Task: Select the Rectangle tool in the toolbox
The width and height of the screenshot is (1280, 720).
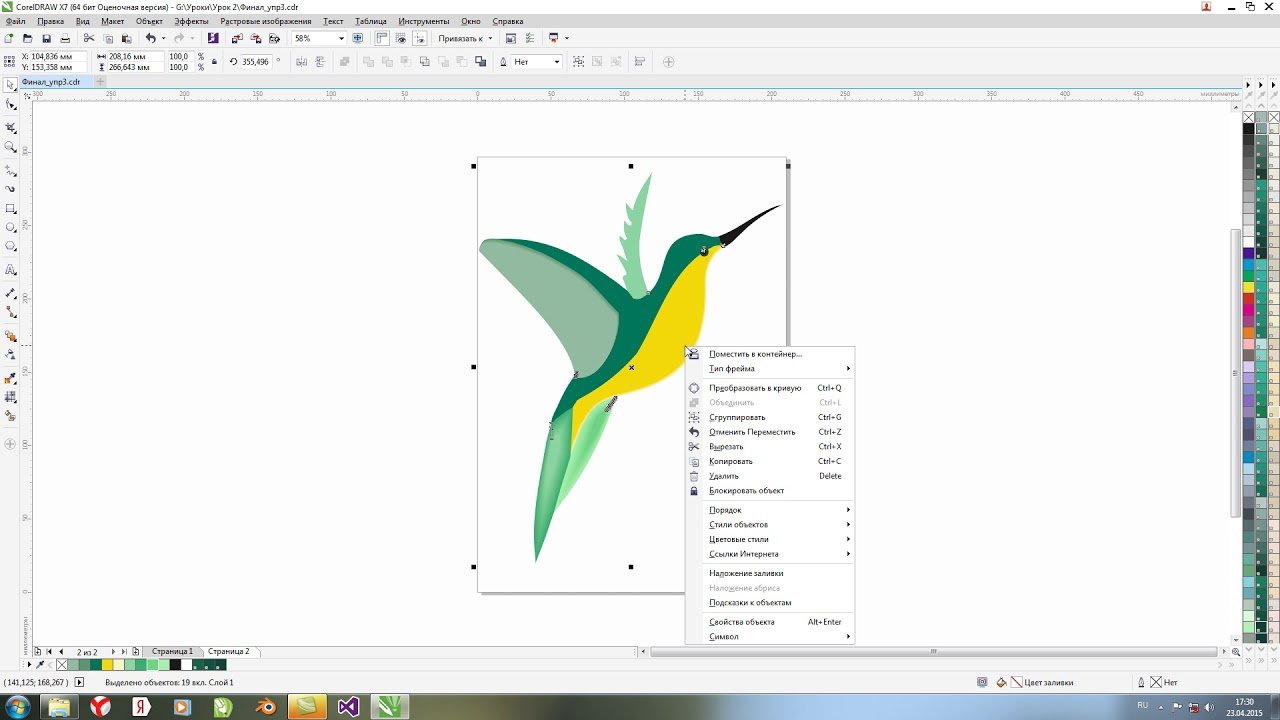Action: point(11,209)
